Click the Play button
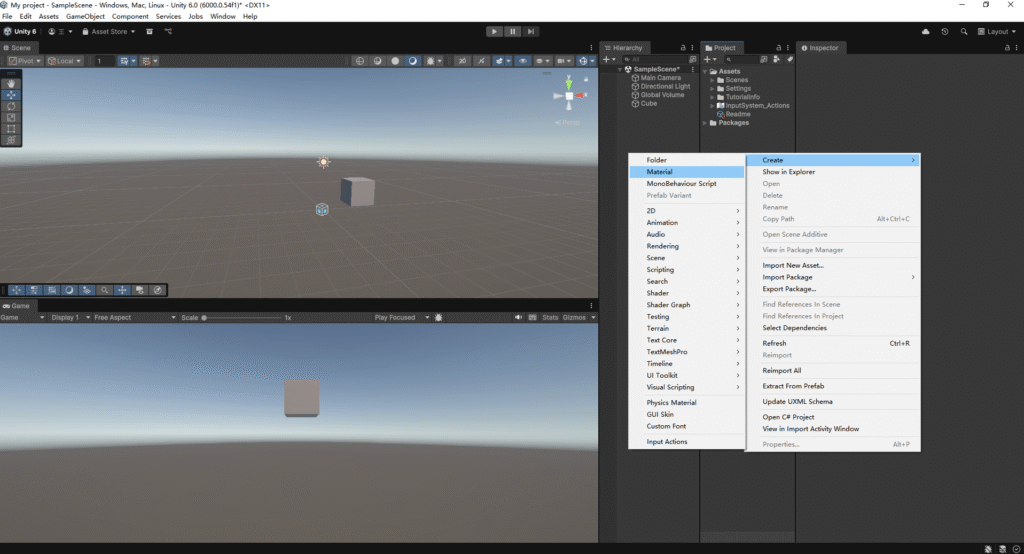 click(494, 31)
